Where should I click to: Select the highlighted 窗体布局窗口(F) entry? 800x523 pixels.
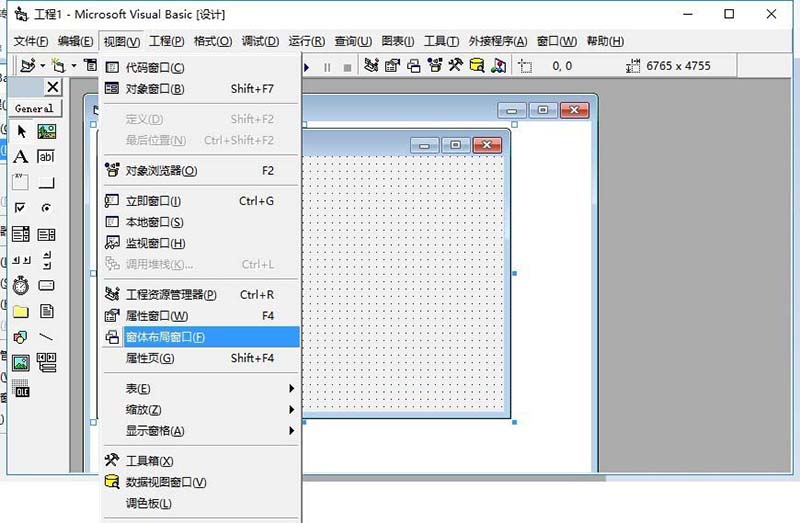[x=202, y=337]
